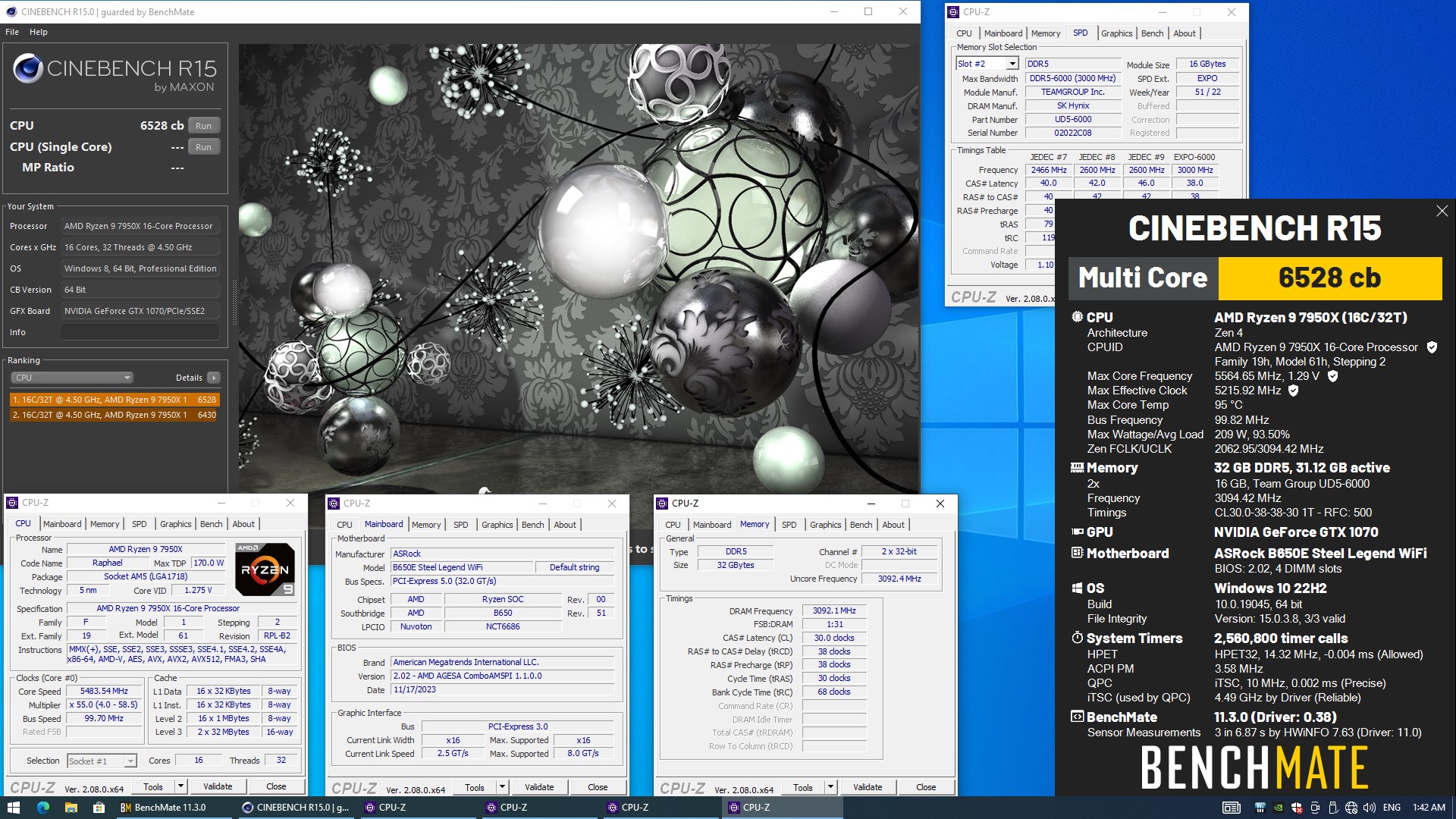Screen dimensions: 1456x819
Task: Run the CPU Single Core benchmark
Action: [x=203, y=147]
